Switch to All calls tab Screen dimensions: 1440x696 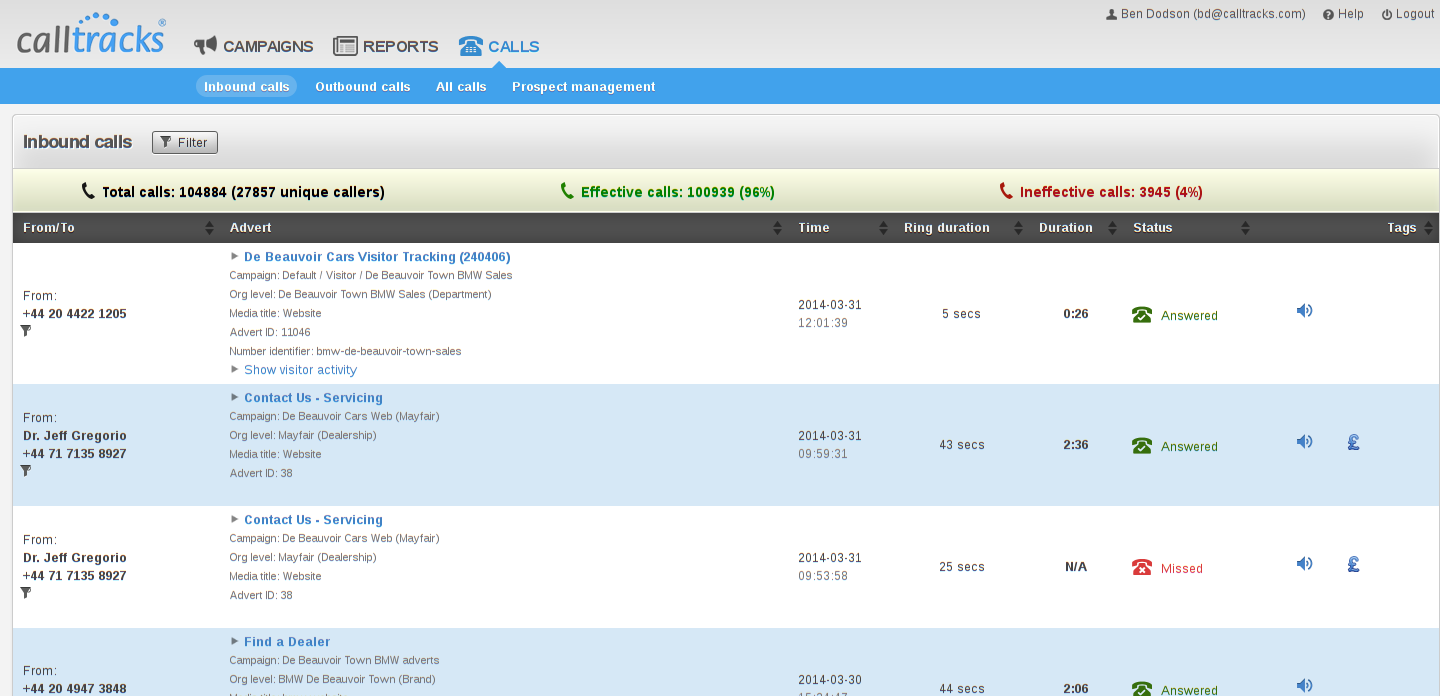[461, 87]
